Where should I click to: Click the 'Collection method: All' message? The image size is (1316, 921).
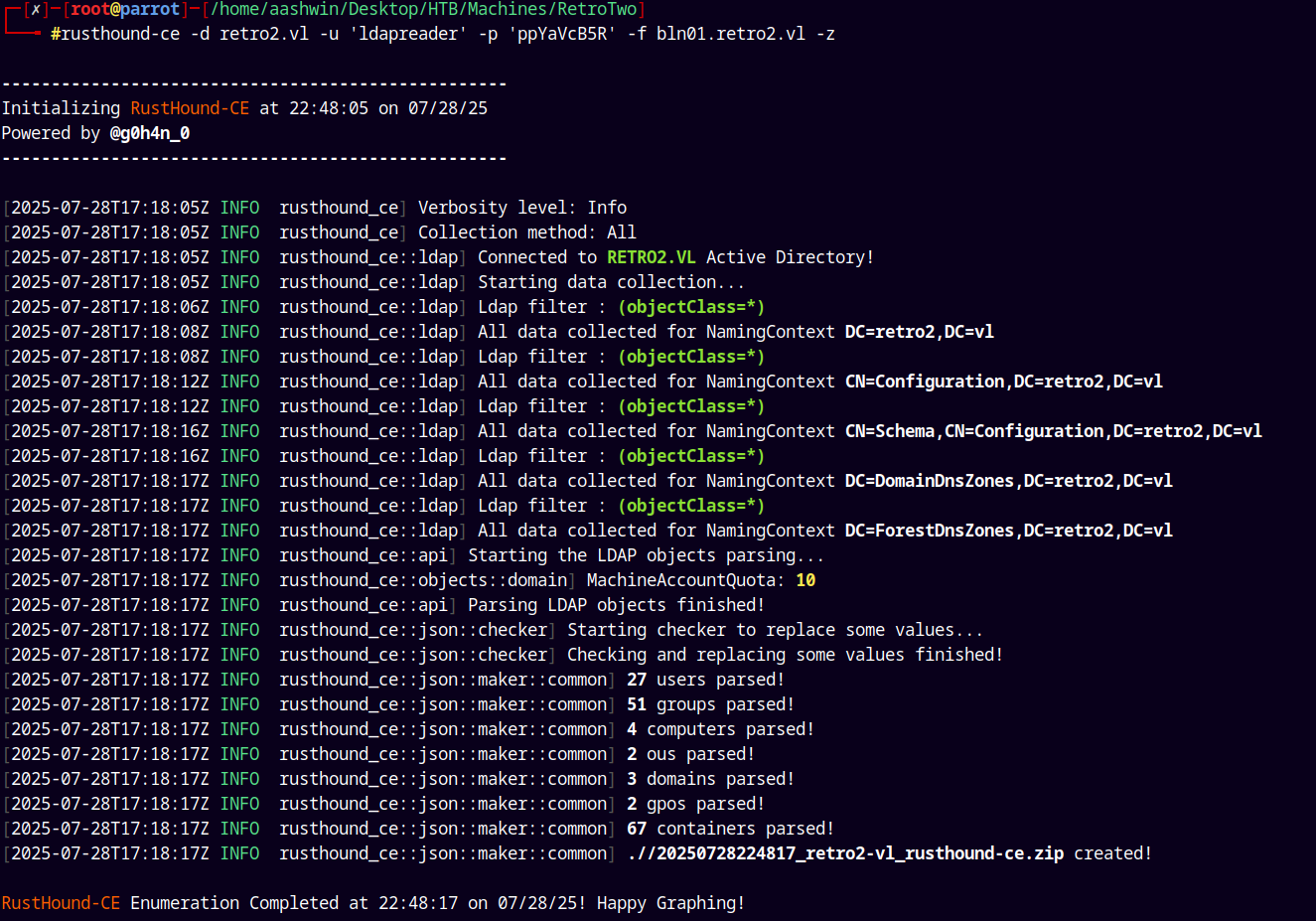pos(527,232)
